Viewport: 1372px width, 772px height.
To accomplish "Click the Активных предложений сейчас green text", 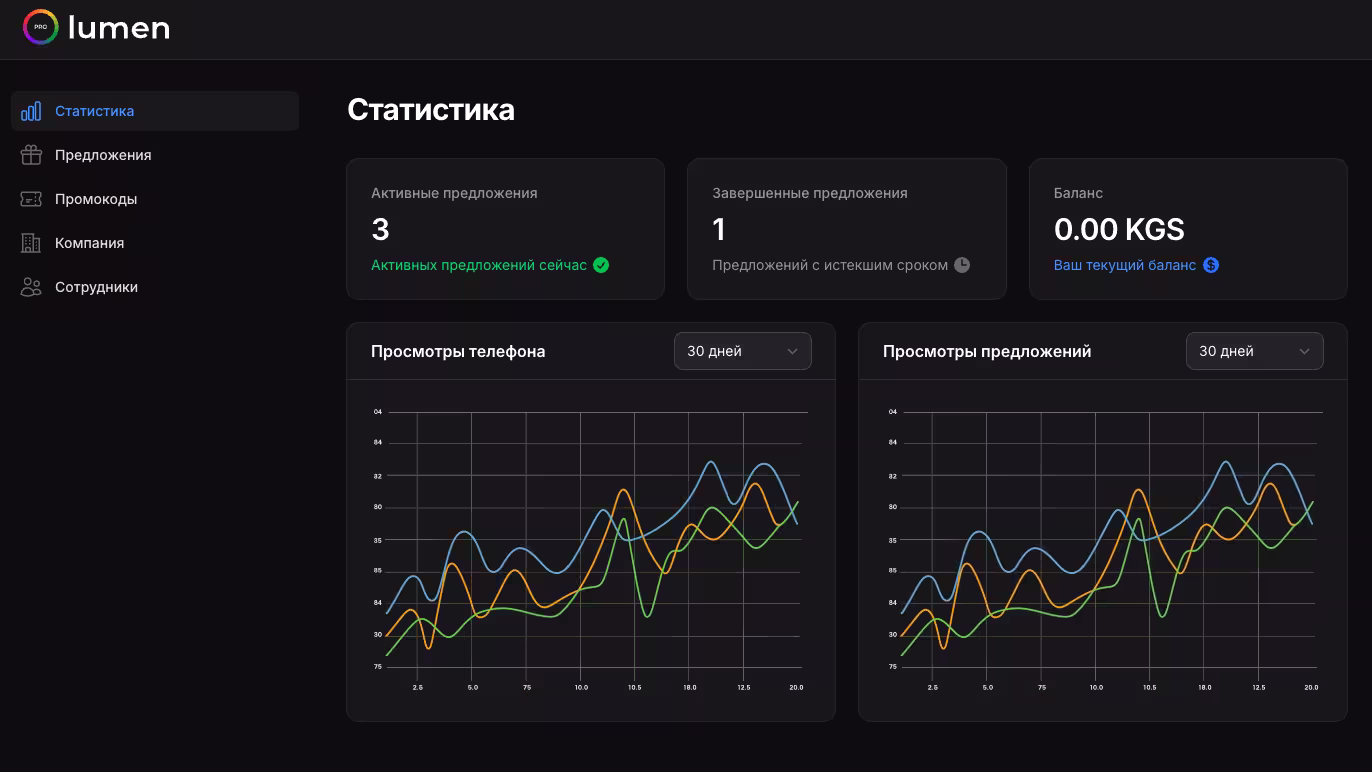I will (x=479, y=265).
